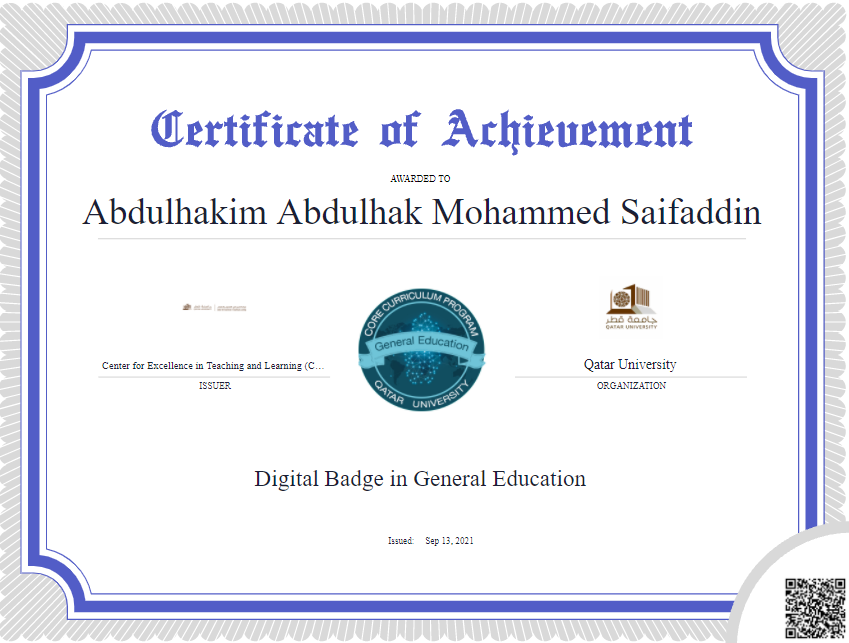Click the 'Qatar University' organization name
Viewport: 849px width, 643px height.
coord(630,365)
